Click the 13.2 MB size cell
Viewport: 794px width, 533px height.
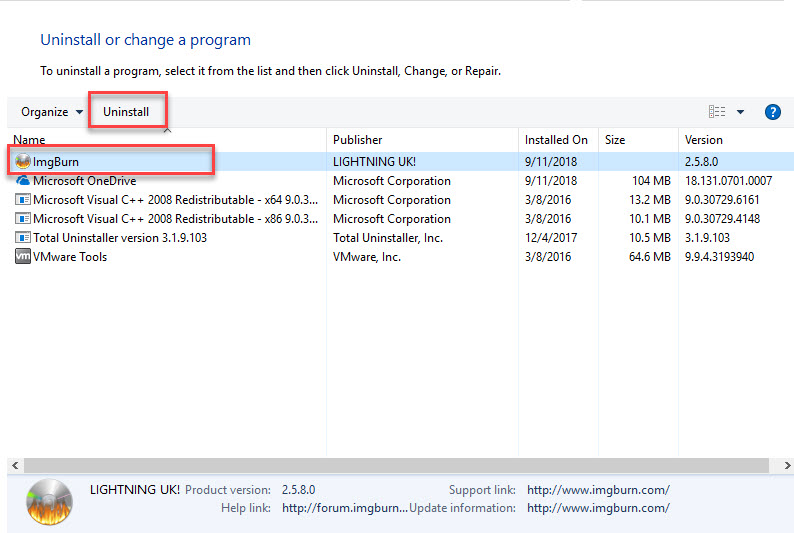coord(650,200)
